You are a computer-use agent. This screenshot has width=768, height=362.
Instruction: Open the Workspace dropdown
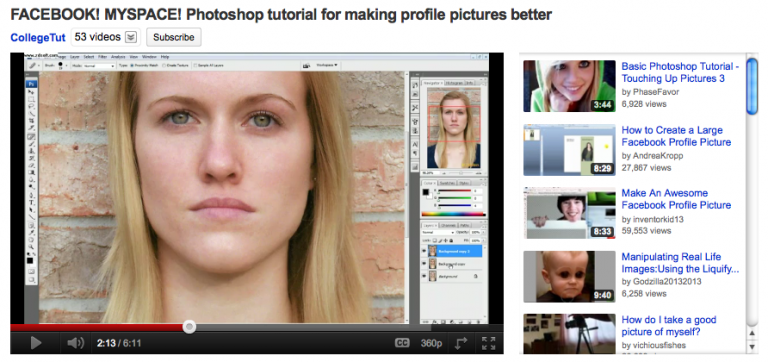pos(327,65)
